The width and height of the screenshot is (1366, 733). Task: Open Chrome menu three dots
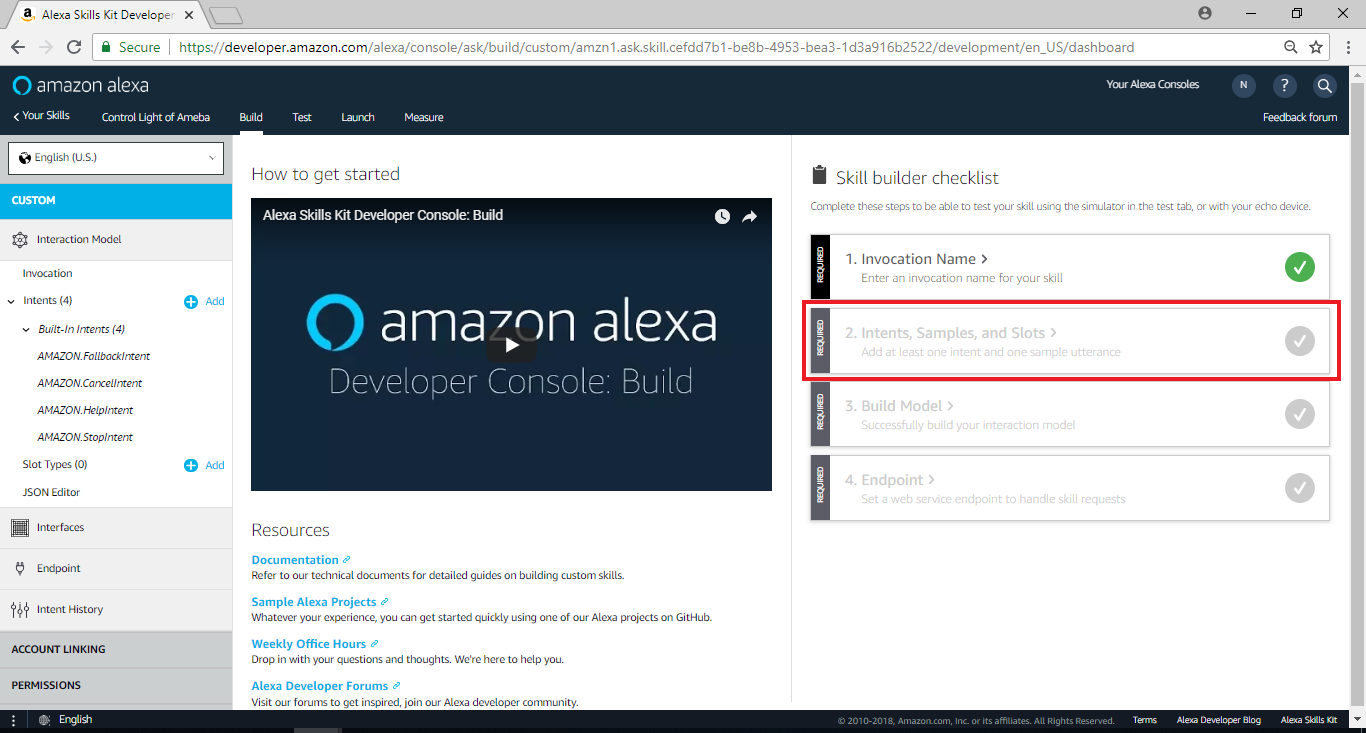[1347, 47]
